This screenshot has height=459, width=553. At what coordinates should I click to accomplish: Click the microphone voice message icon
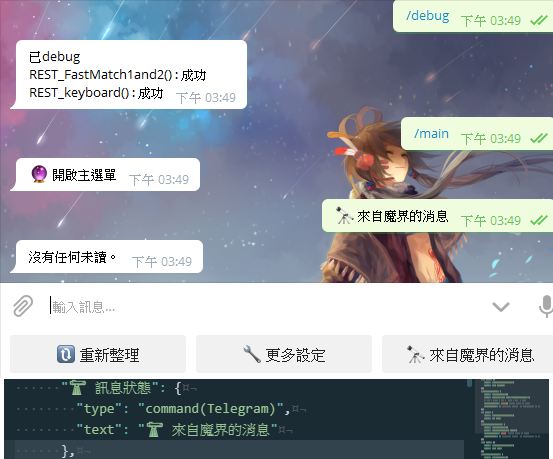546,306
